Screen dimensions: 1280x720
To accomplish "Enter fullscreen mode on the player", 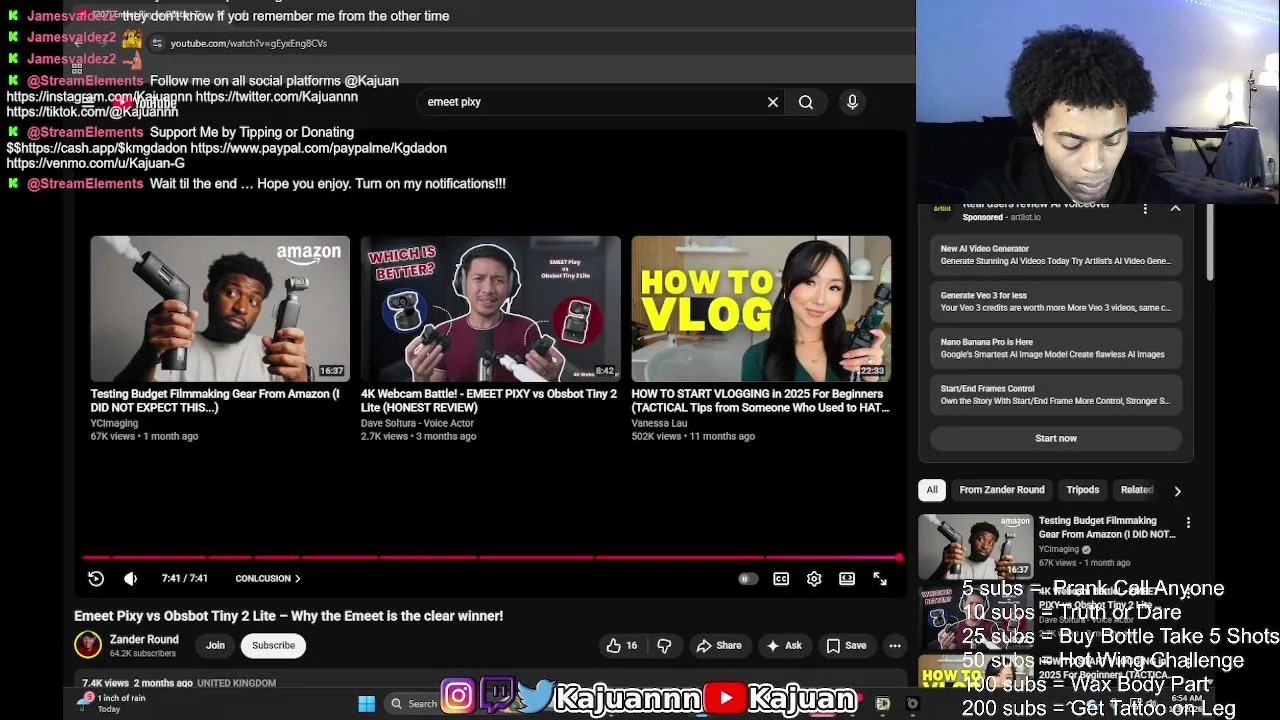I will (880, 578).
